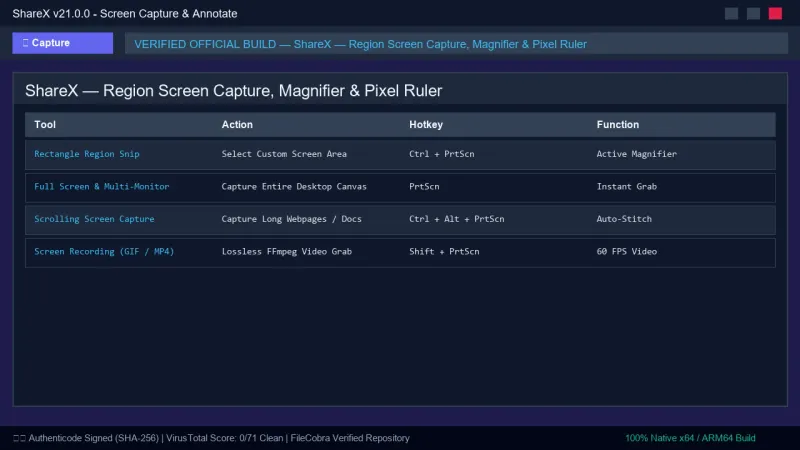Screen dimensions: 800x450
Task: Open the Rectangle Region Snip link
Action: pos(87,154)
